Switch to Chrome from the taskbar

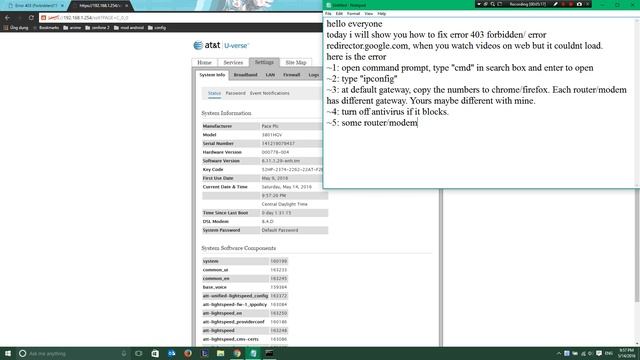(237, 353)
